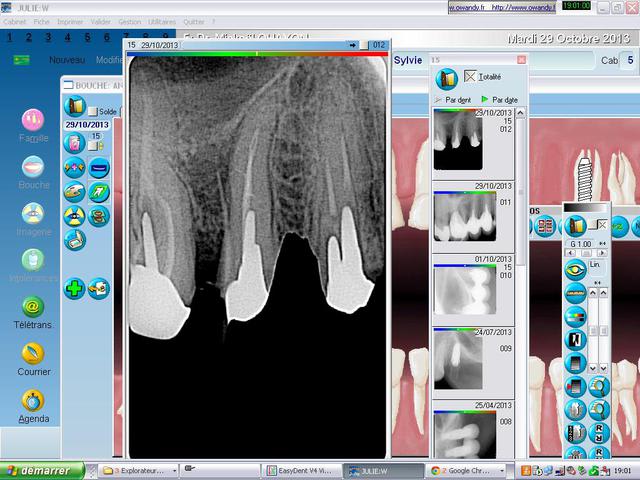Image resolution: width=640 pixels, height=480 pixels.
Task: Click the green plus icon in Bouche panel
Action: tap(75, 289)
